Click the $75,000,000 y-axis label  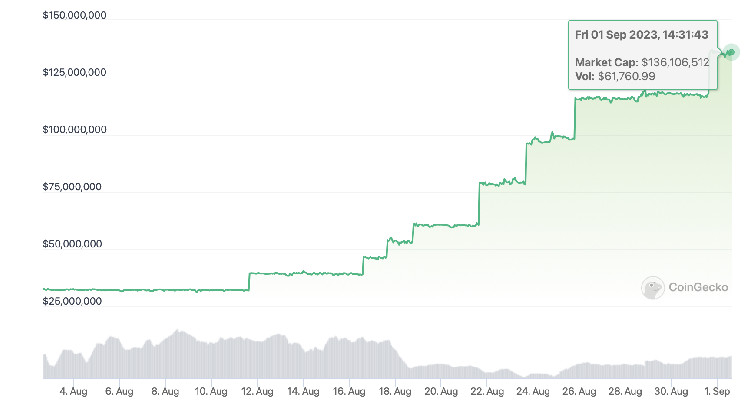coord(73,187)
